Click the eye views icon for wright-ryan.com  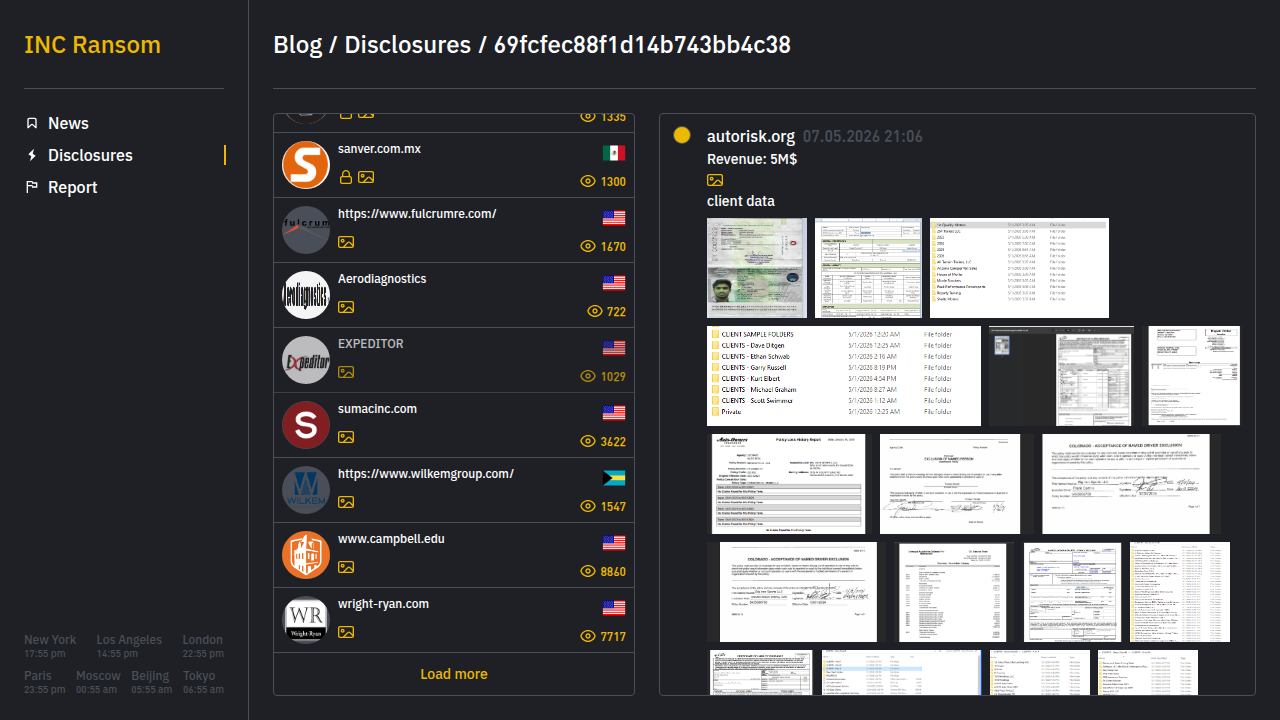coord(588,636)
